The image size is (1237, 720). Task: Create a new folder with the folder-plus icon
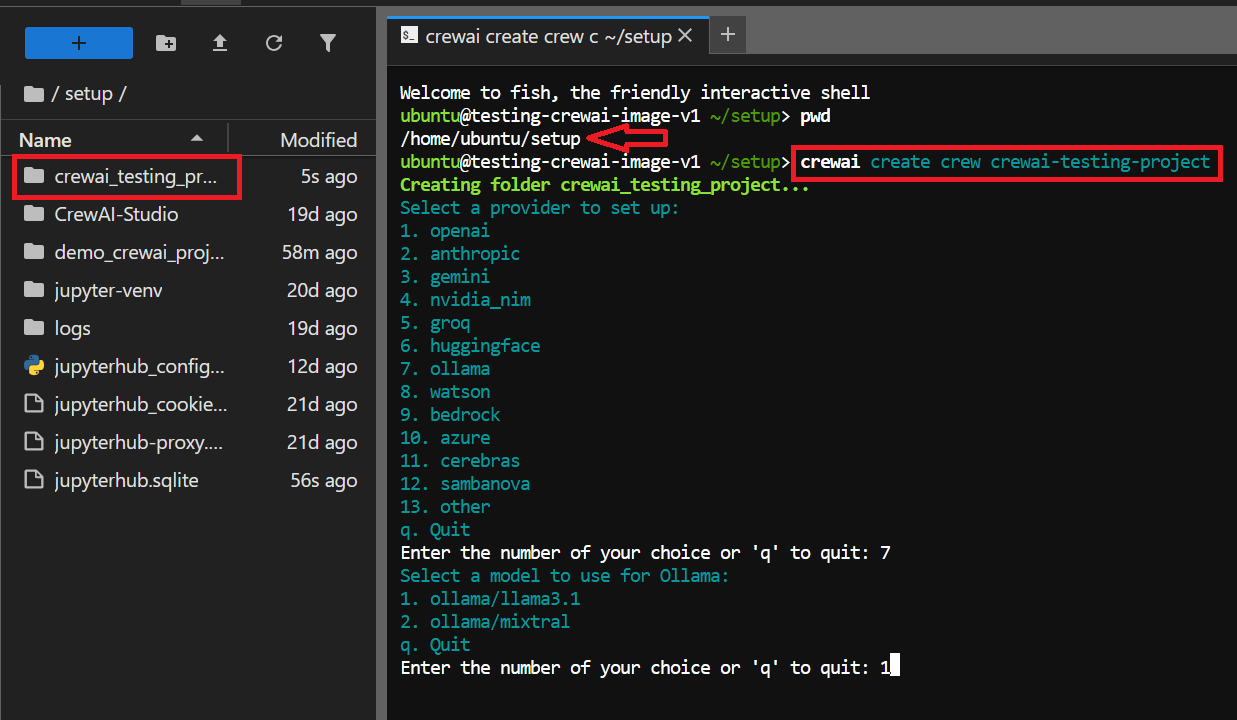coord(166,43)
